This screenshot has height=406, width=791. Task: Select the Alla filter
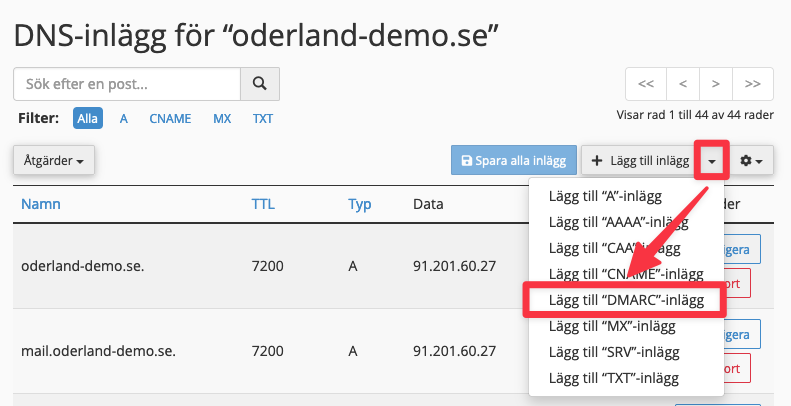[x=88, y=118]
